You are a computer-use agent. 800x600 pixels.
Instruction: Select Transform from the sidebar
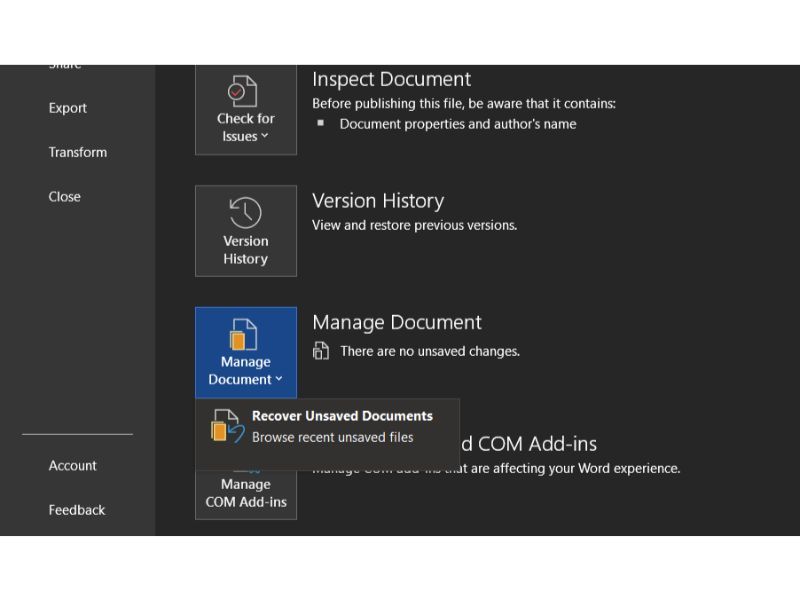(x=78, y=152)
